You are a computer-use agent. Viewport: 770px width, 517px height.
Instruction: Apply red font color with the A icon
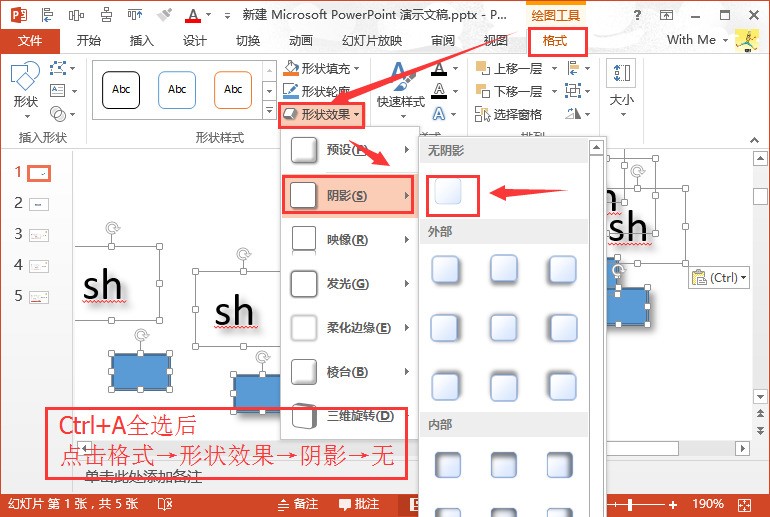(x=193, y=15)
